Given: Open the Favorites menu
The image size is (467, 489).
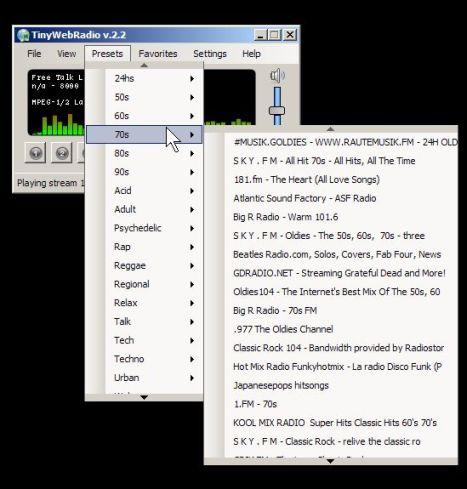Looking at the screenshot, I should pos(158,54).
